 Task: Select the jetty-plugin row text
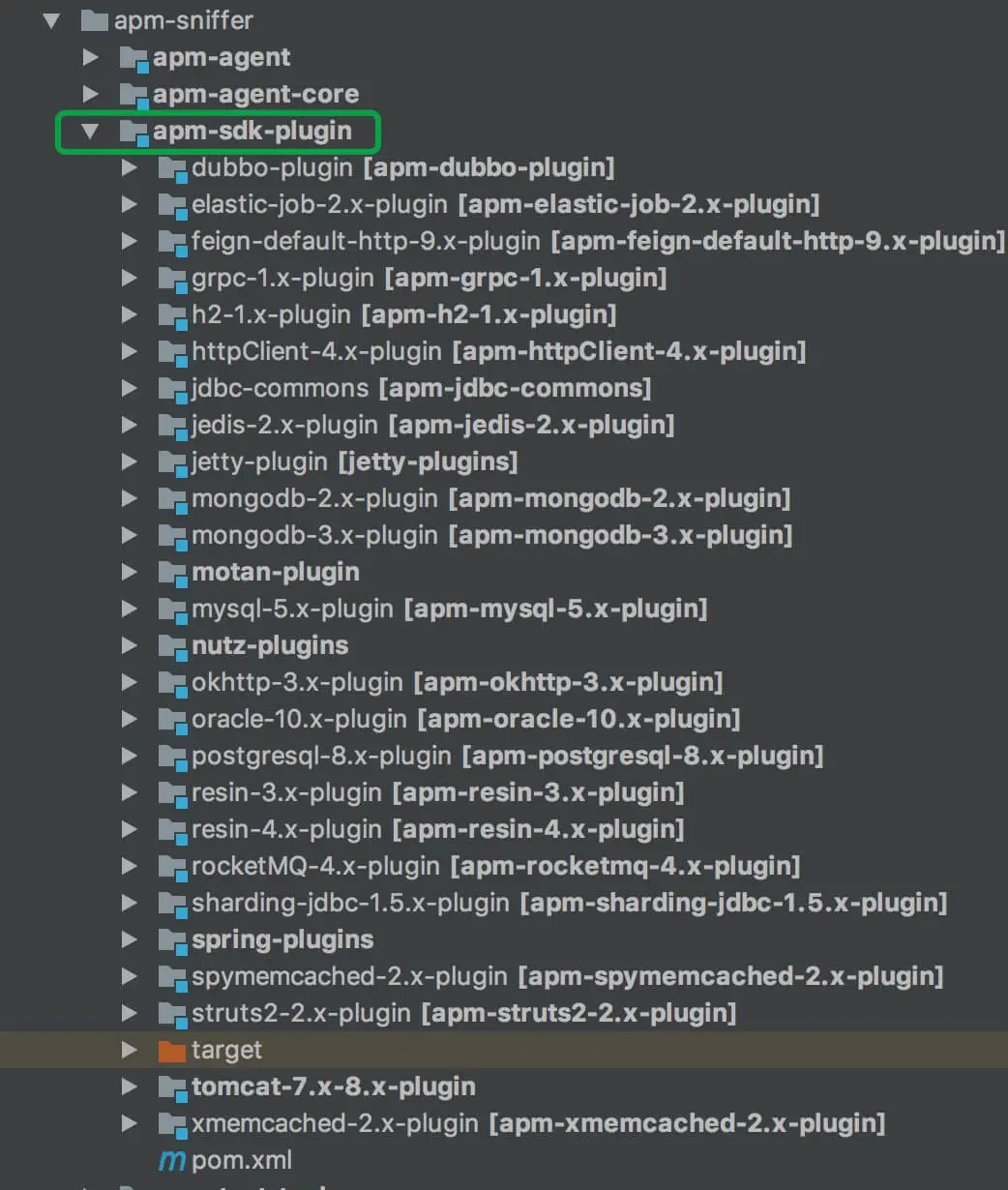(x=355, y=461)
